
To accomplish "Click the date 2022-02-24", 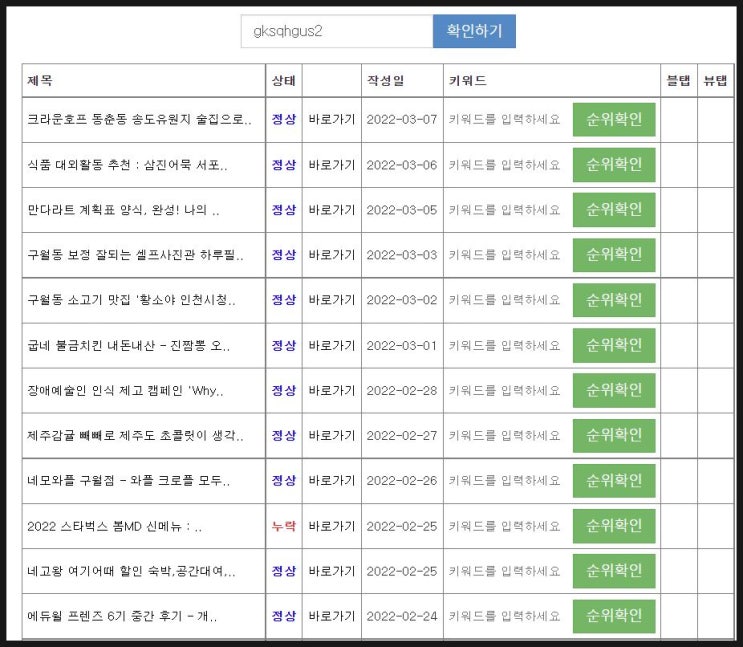I will (402, 616).
